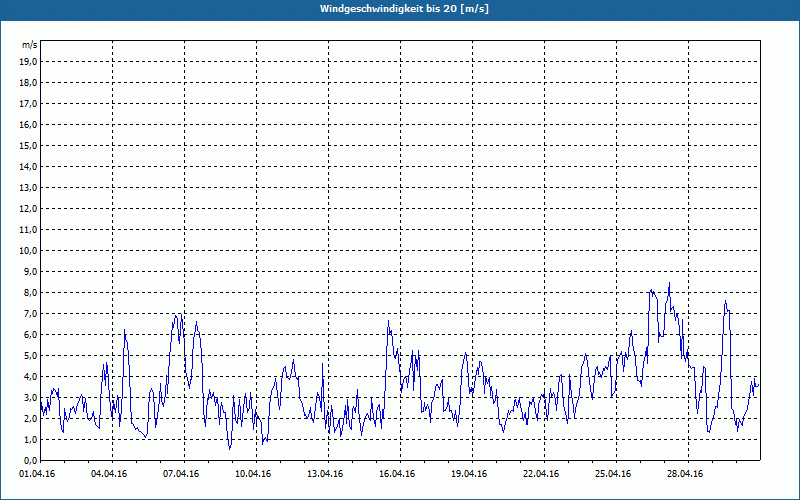Click the 'm/s' unit label

(29, 45)
